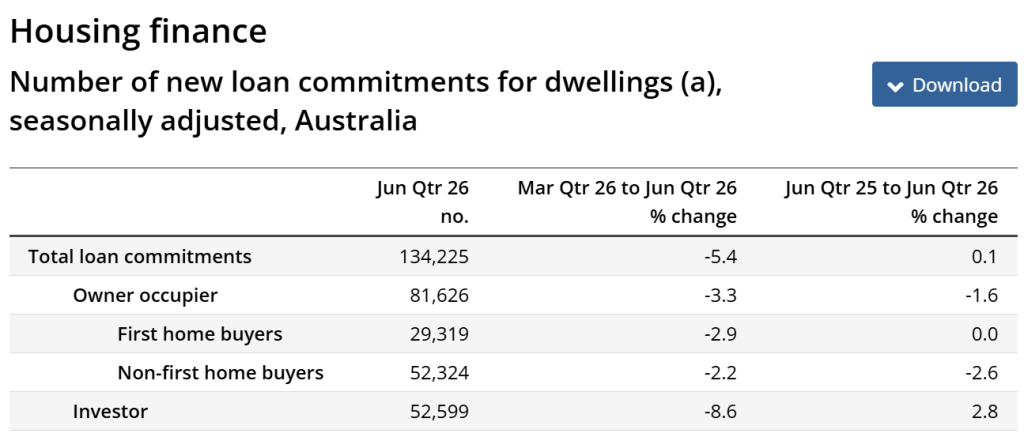Select the 2.8 investor annual change cell
The width and height of the screenshot is (1024, 441).
click(987, 412)
